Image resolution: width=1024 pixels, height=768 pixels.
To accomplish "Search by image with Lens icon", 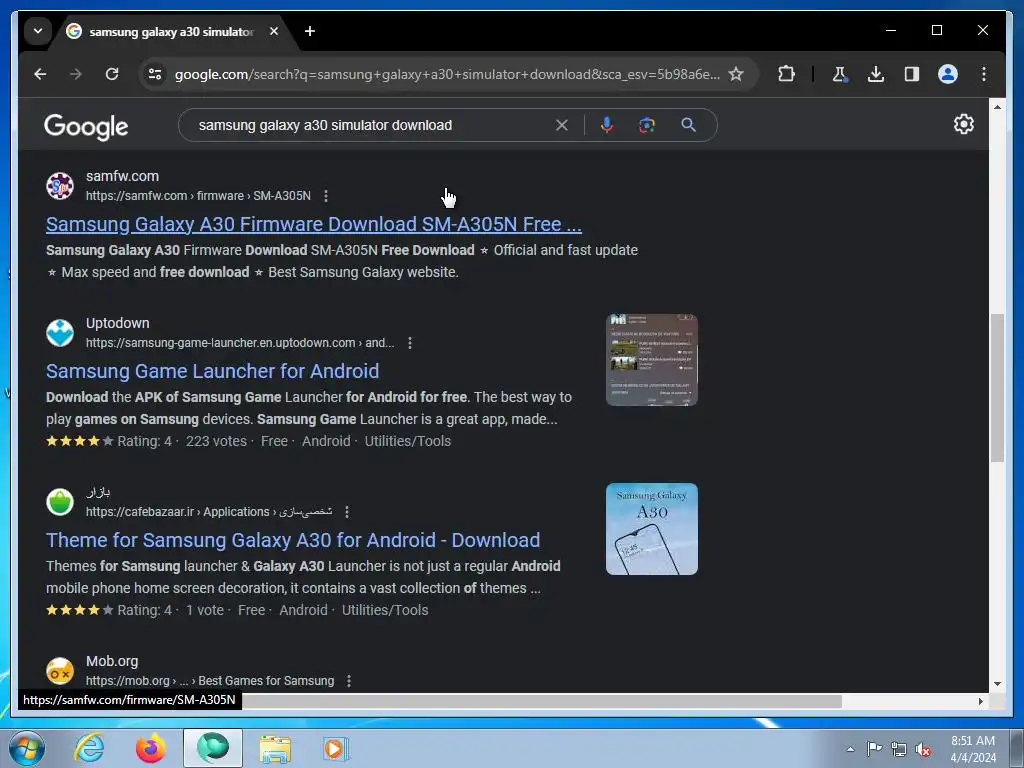I will pos(647,125).
